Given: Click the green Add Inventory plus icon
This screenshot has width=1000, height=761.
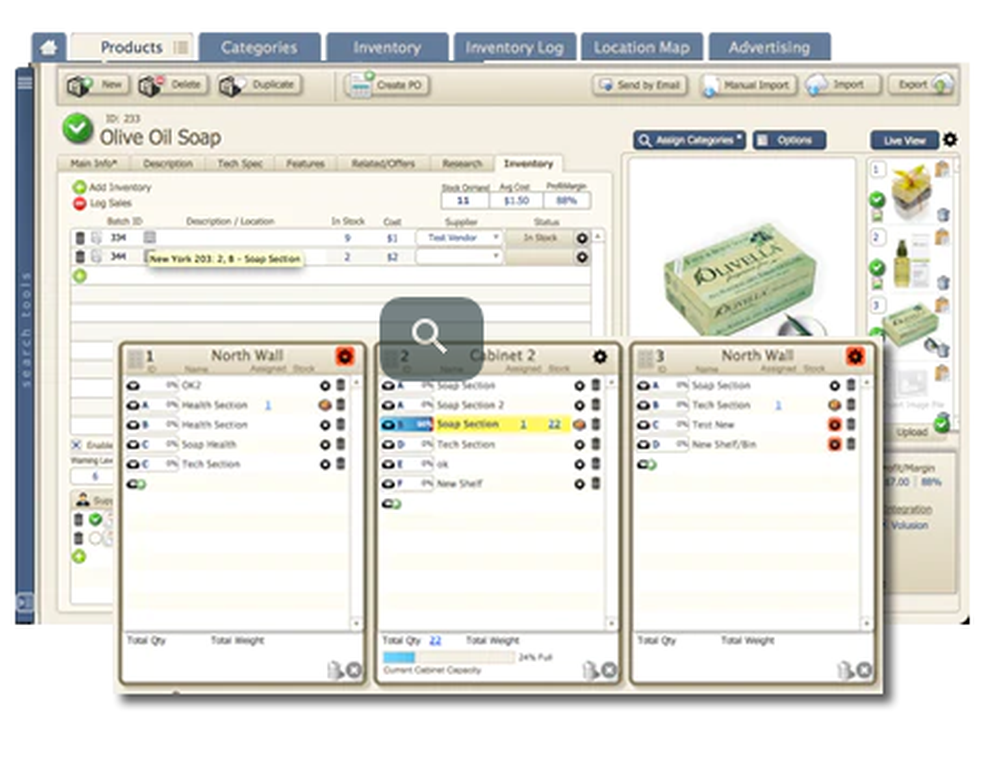Looking at the screenshot, I should point(79,187).
